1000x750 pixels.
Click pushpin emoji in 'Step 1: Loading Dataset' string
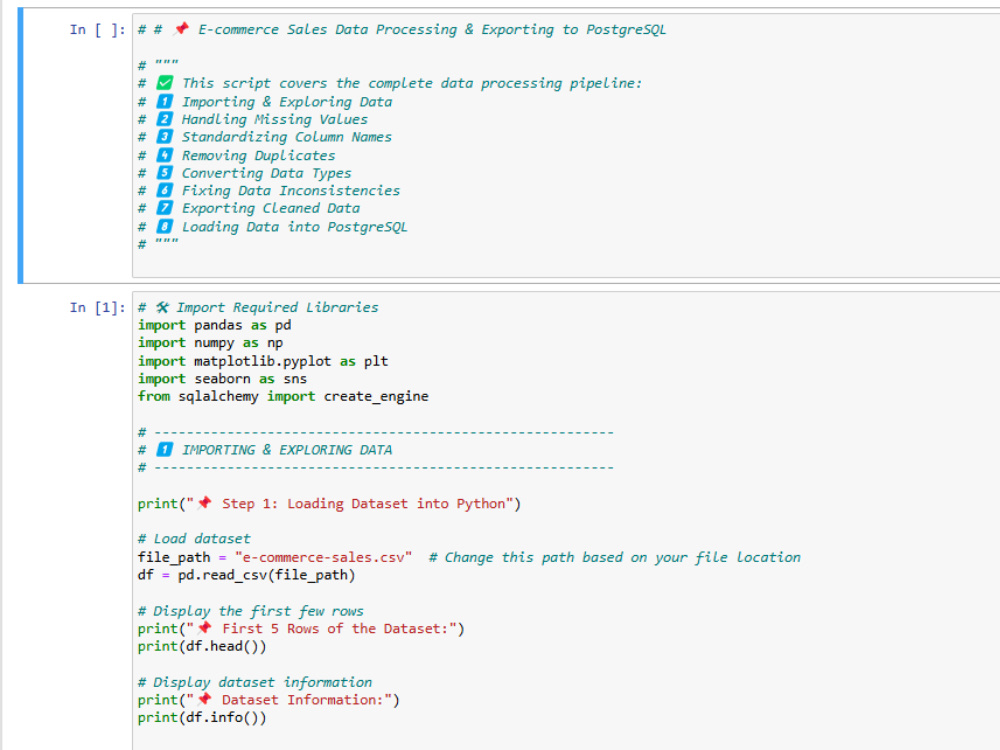click(x=205, y=503)
